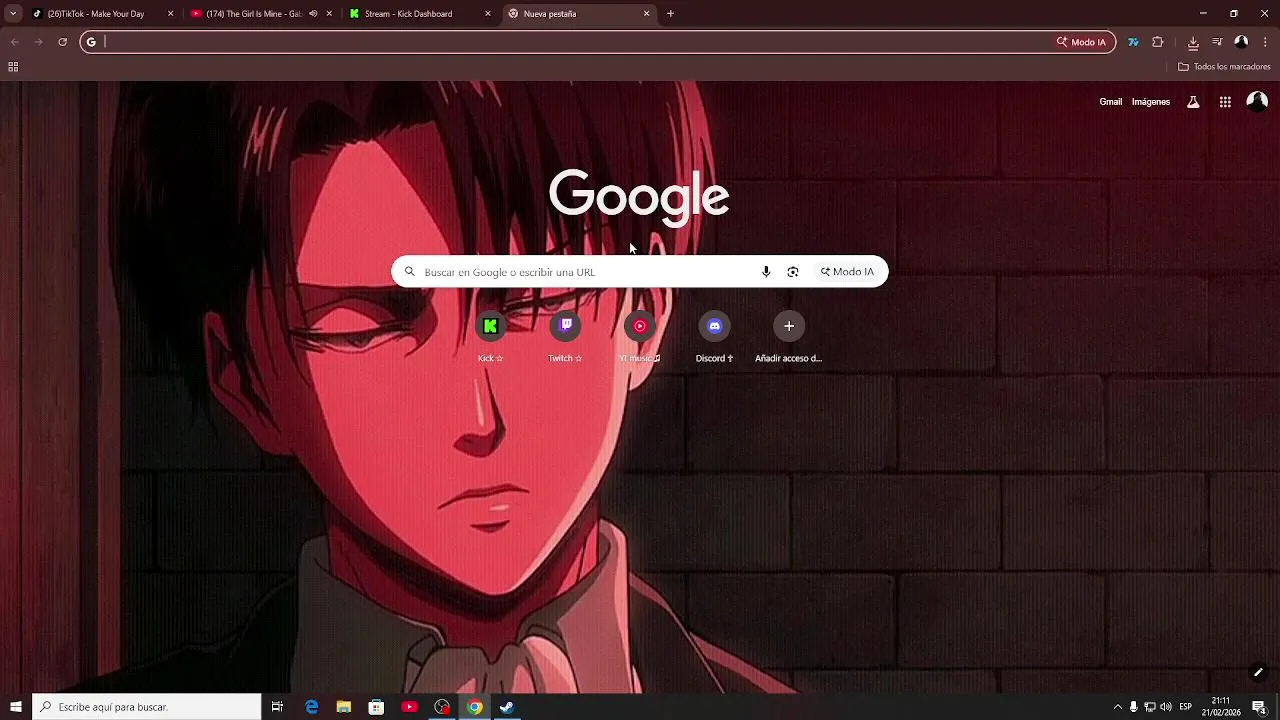The height and width of the screenshot is (720, 1280).
Task: Show hidden system tray icons
Action: click(x=1117, y=707)
